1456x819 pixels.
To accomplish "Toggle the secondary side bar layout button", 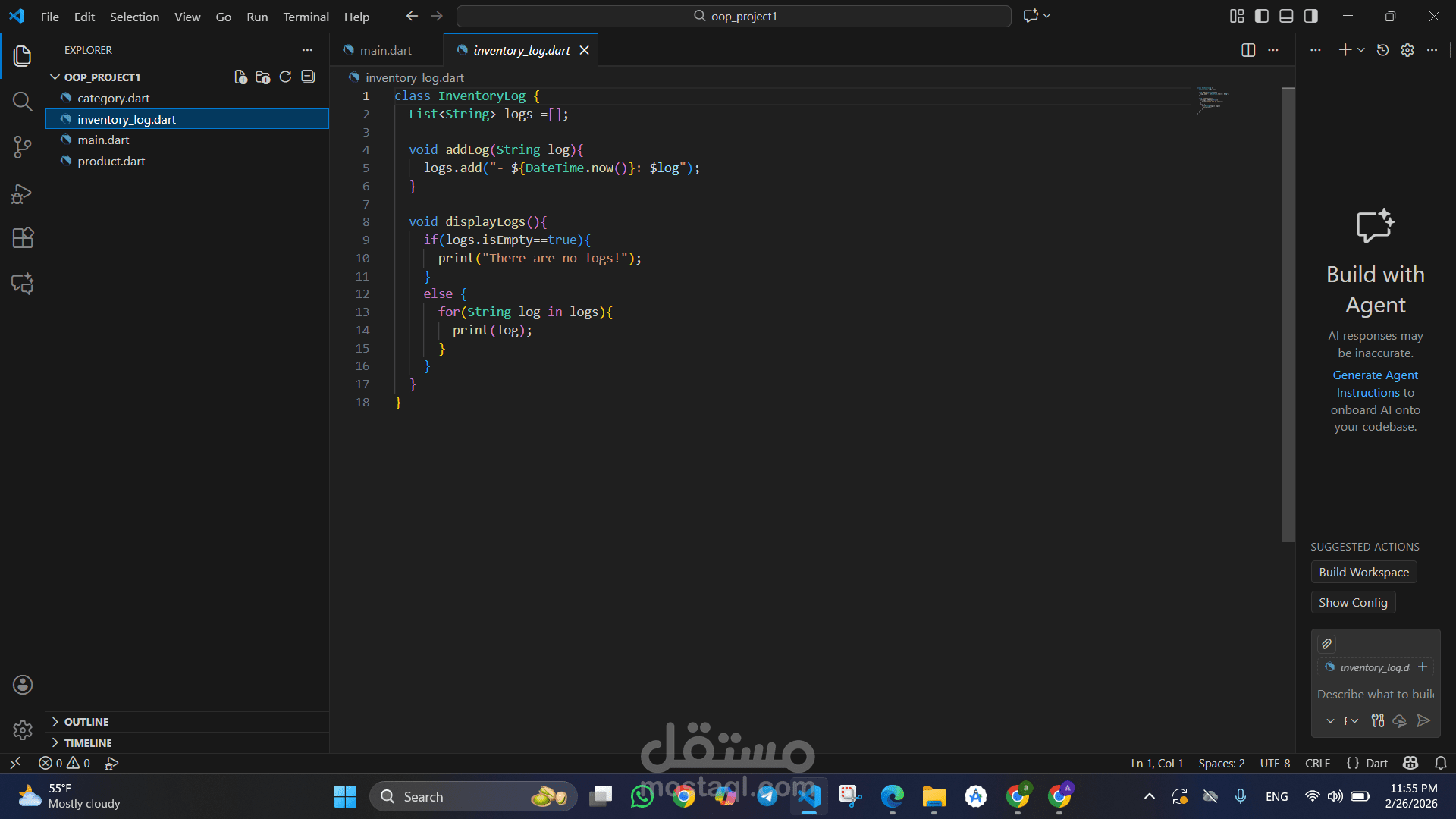I will tap(1311, 16).
